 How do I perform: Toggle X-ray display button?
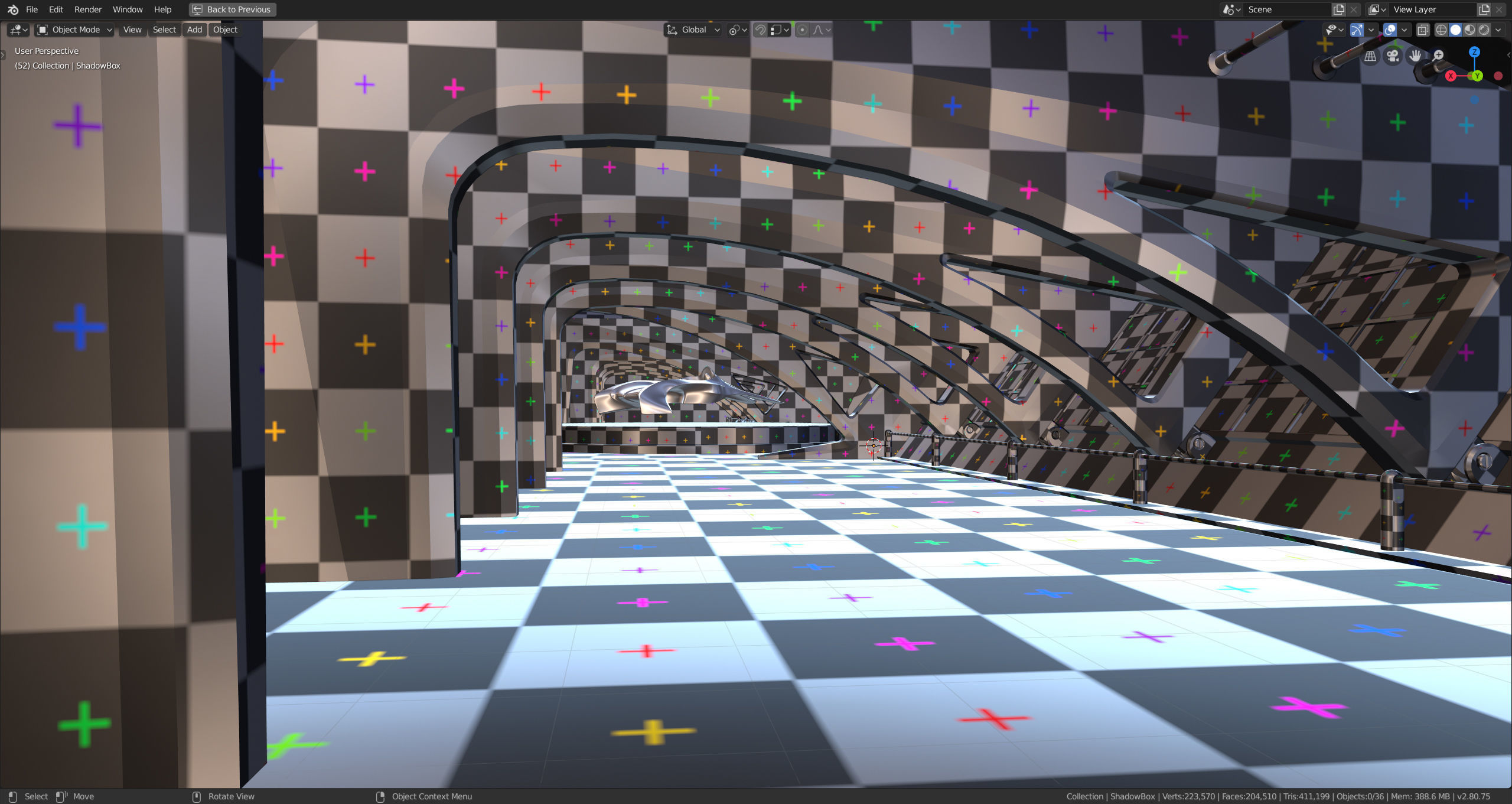coord(1423,30)
